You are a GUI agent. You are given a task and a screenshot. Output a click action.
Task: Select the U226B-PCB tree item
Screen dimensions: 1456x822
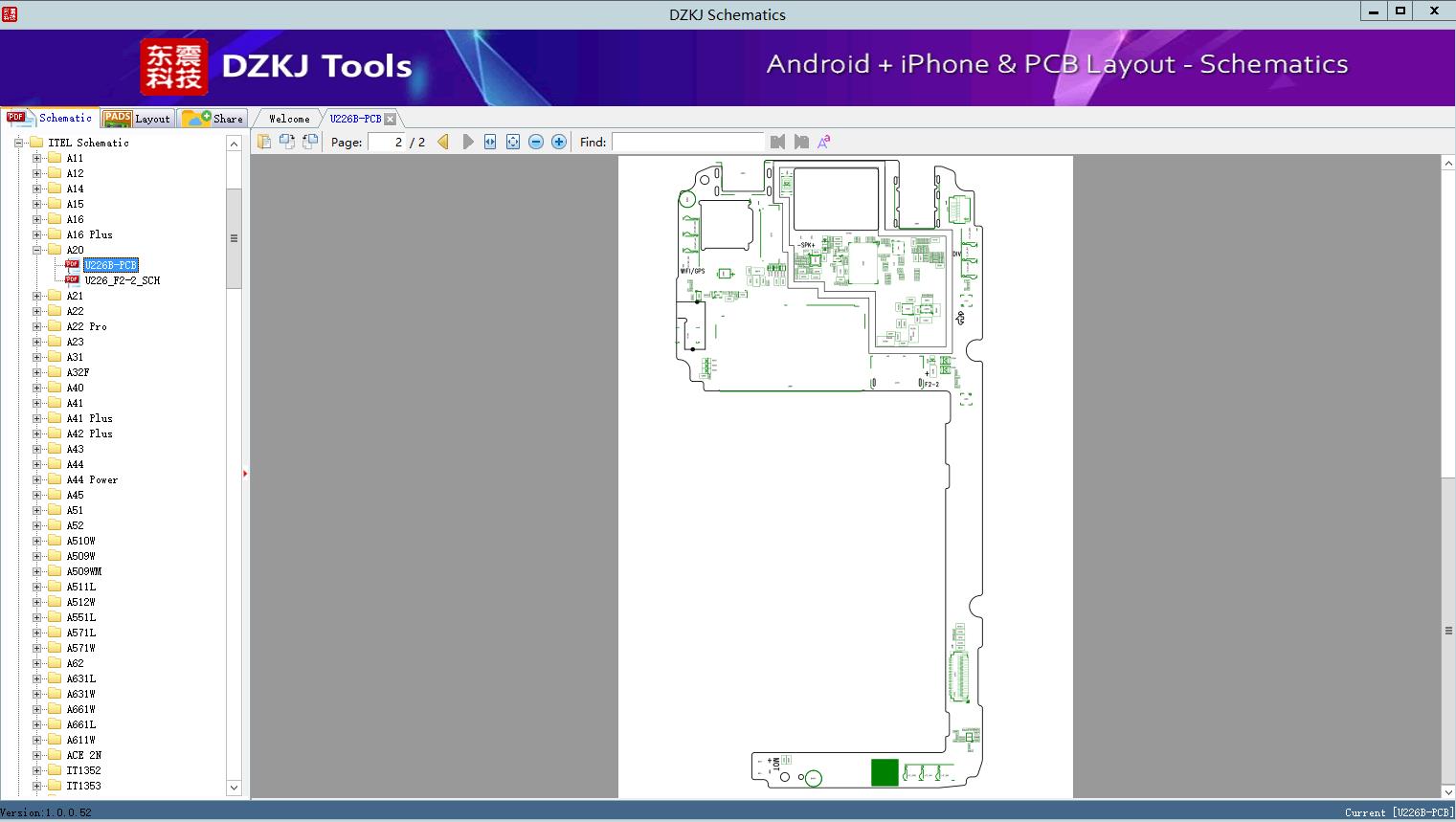coord(111,265)
